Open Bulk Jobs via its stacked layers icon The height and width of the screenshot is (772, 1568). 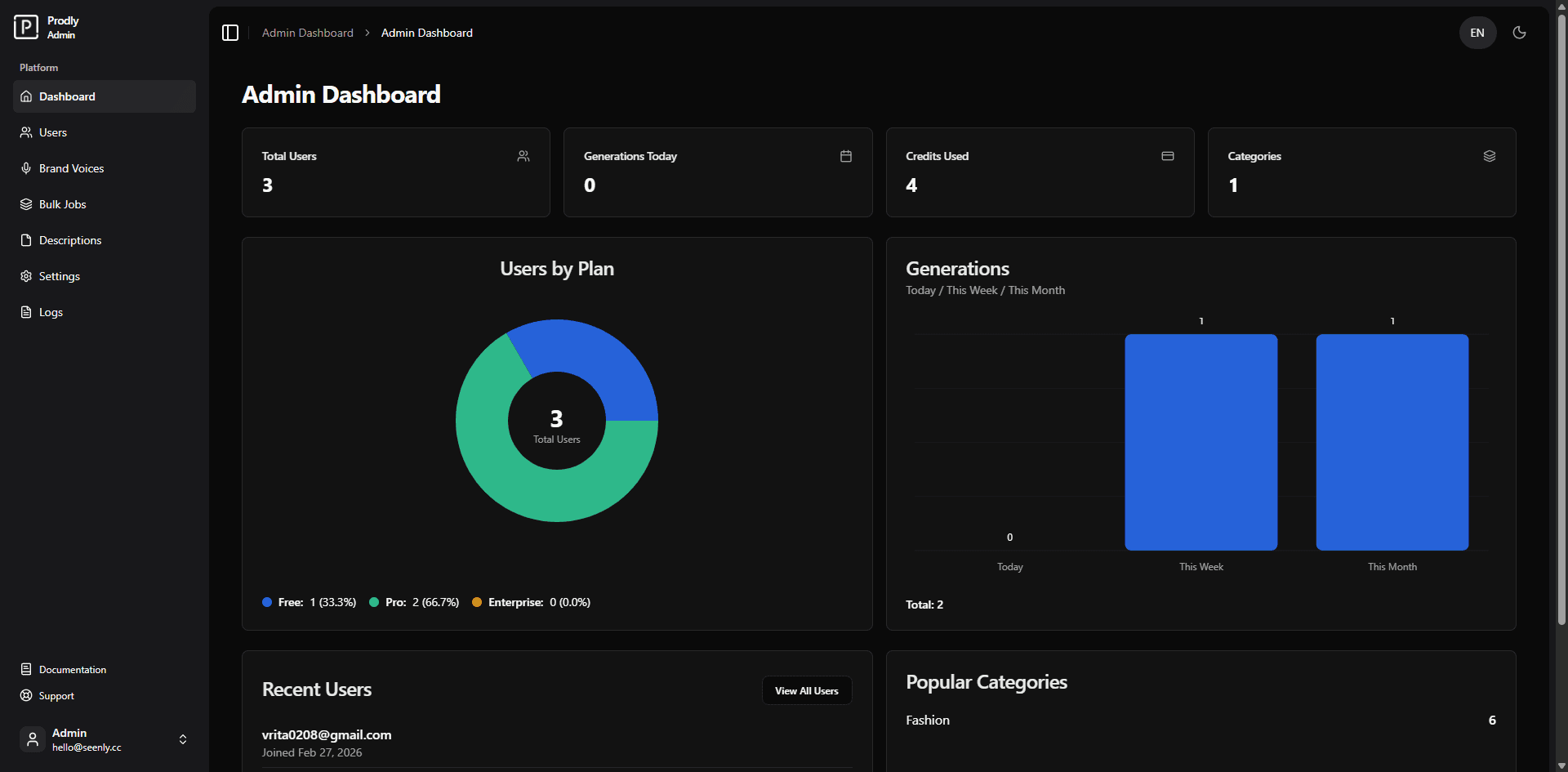(x=27, y=204)
